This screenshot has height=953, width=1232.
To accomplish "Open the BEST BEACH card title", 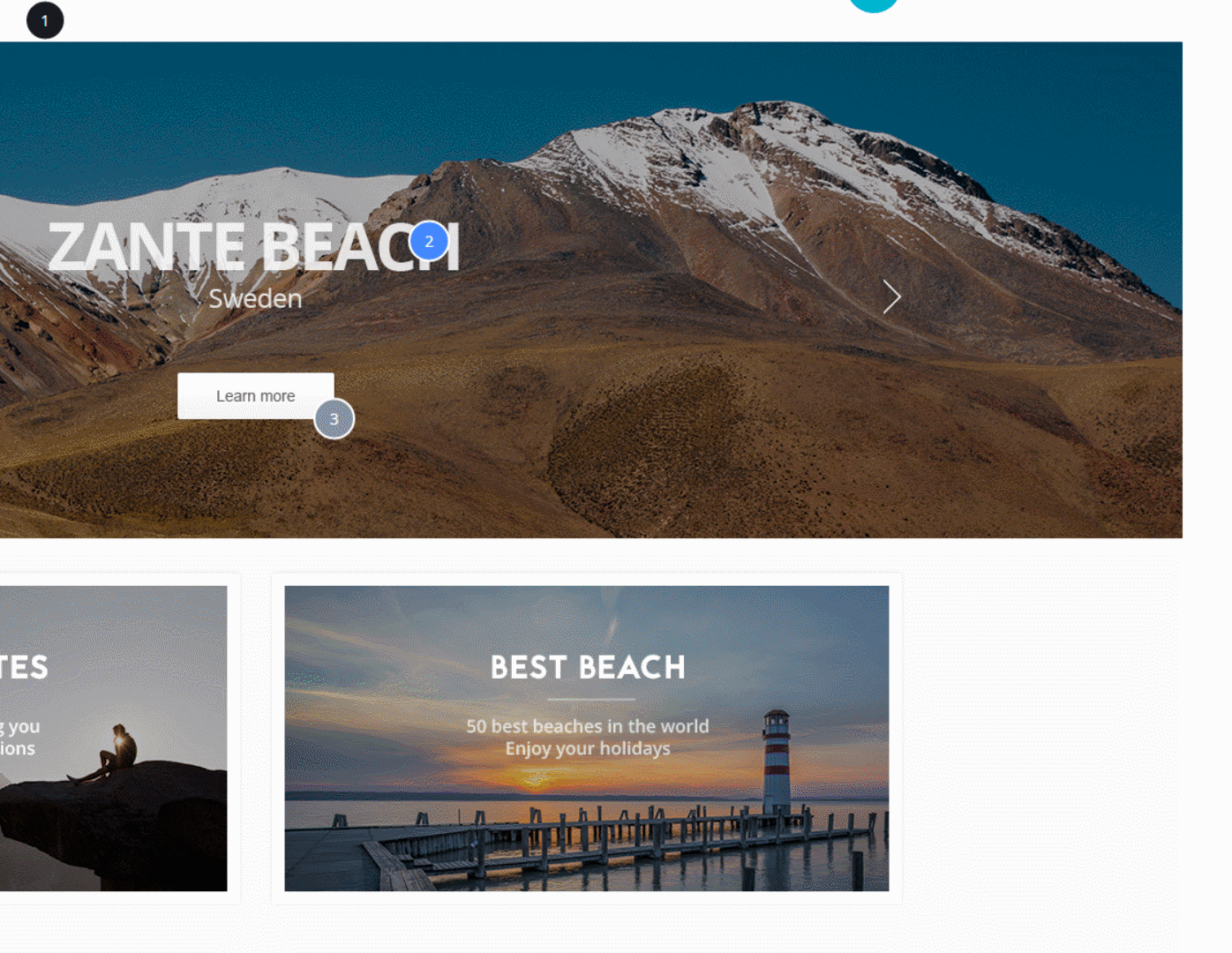I will (588, 667).
